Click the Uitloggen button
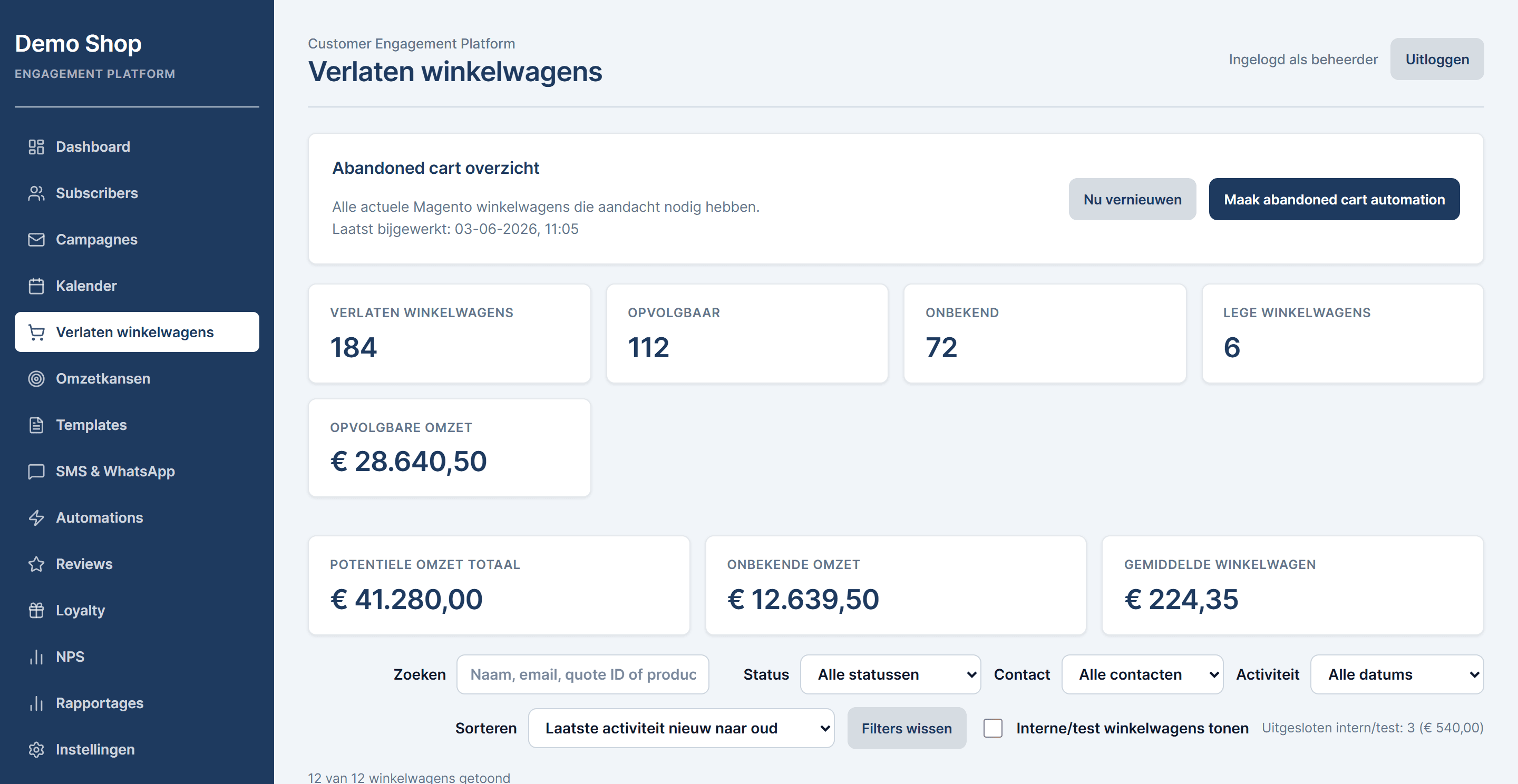Viewport: 1518px width, 784px height. 1437,60
